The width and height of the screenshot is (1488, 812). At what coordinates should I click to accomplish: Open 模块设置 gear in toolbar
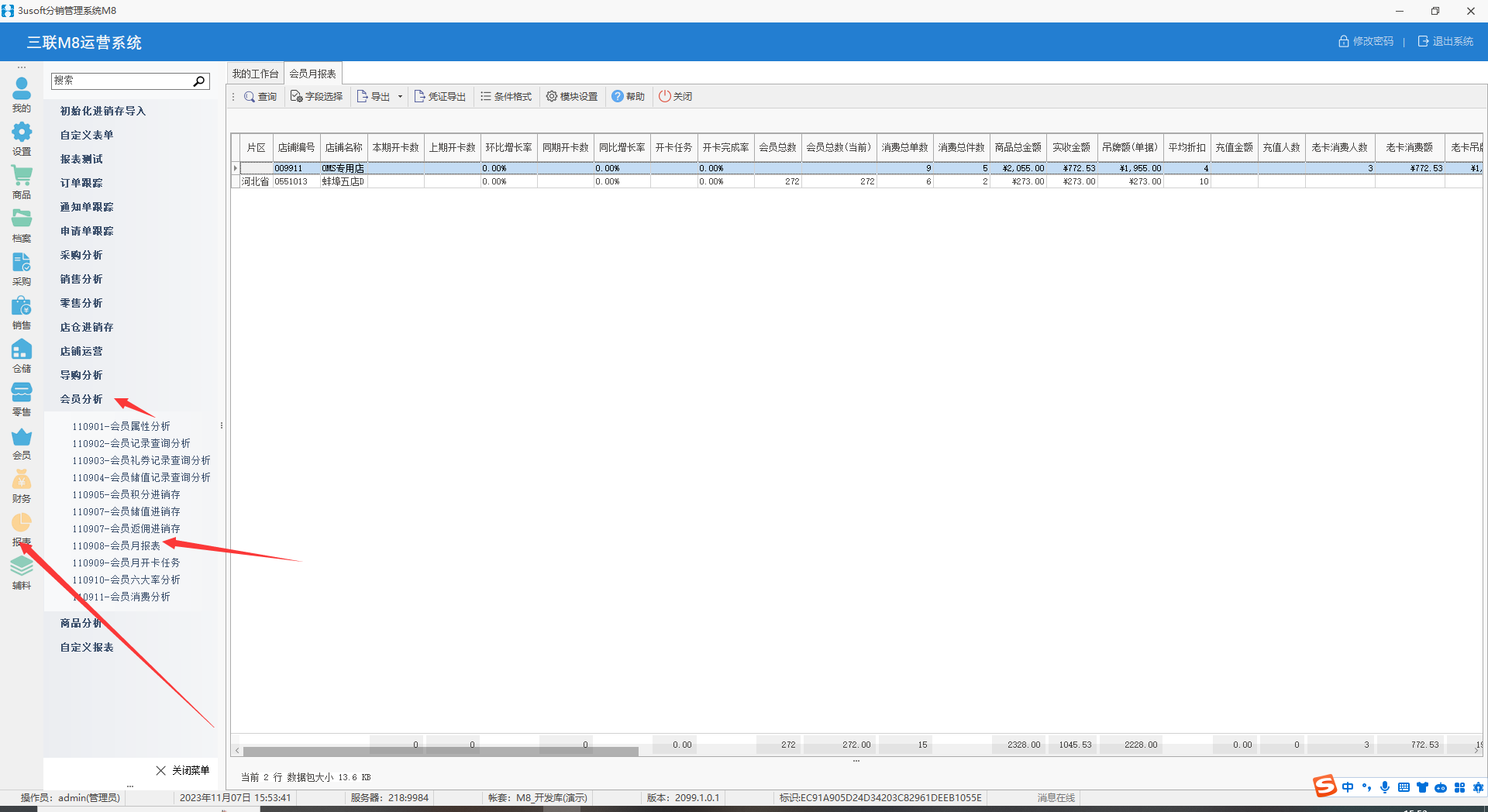click(572, 97)
